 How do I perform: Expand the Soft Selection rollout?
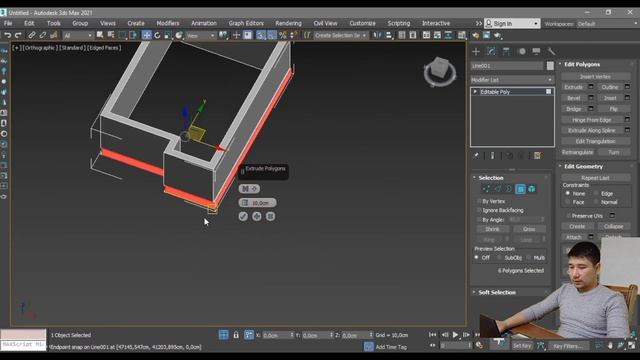497,292
